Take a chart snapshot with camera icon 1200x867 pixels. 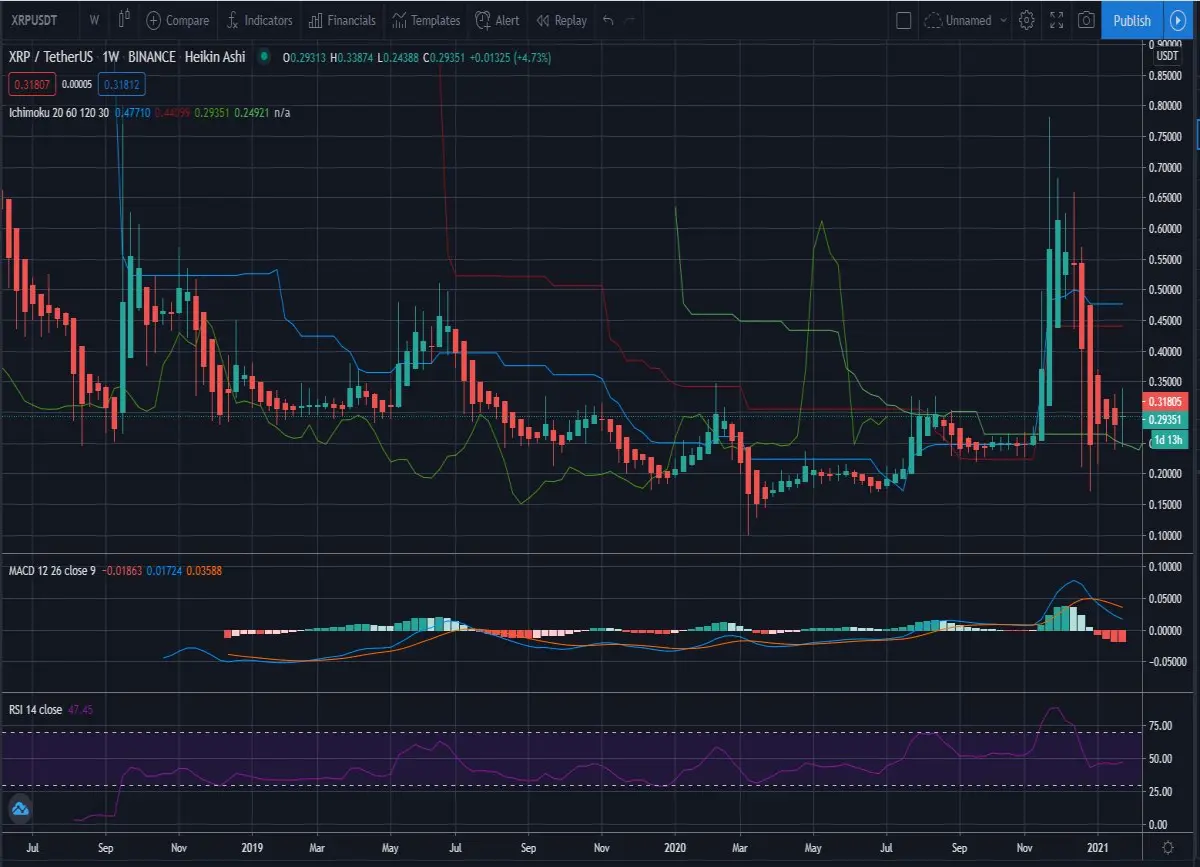(1086, 20)
